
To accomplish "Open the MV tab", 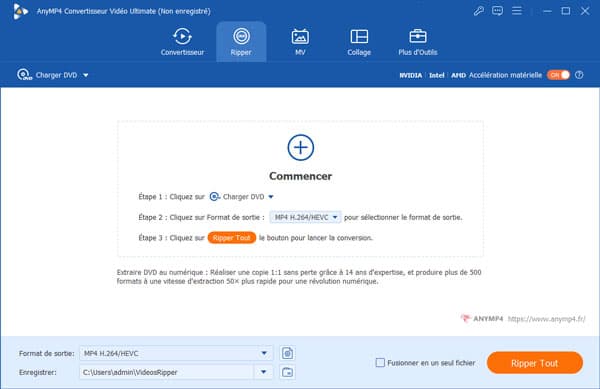I will pyautogui.click(x=300, y=42).
